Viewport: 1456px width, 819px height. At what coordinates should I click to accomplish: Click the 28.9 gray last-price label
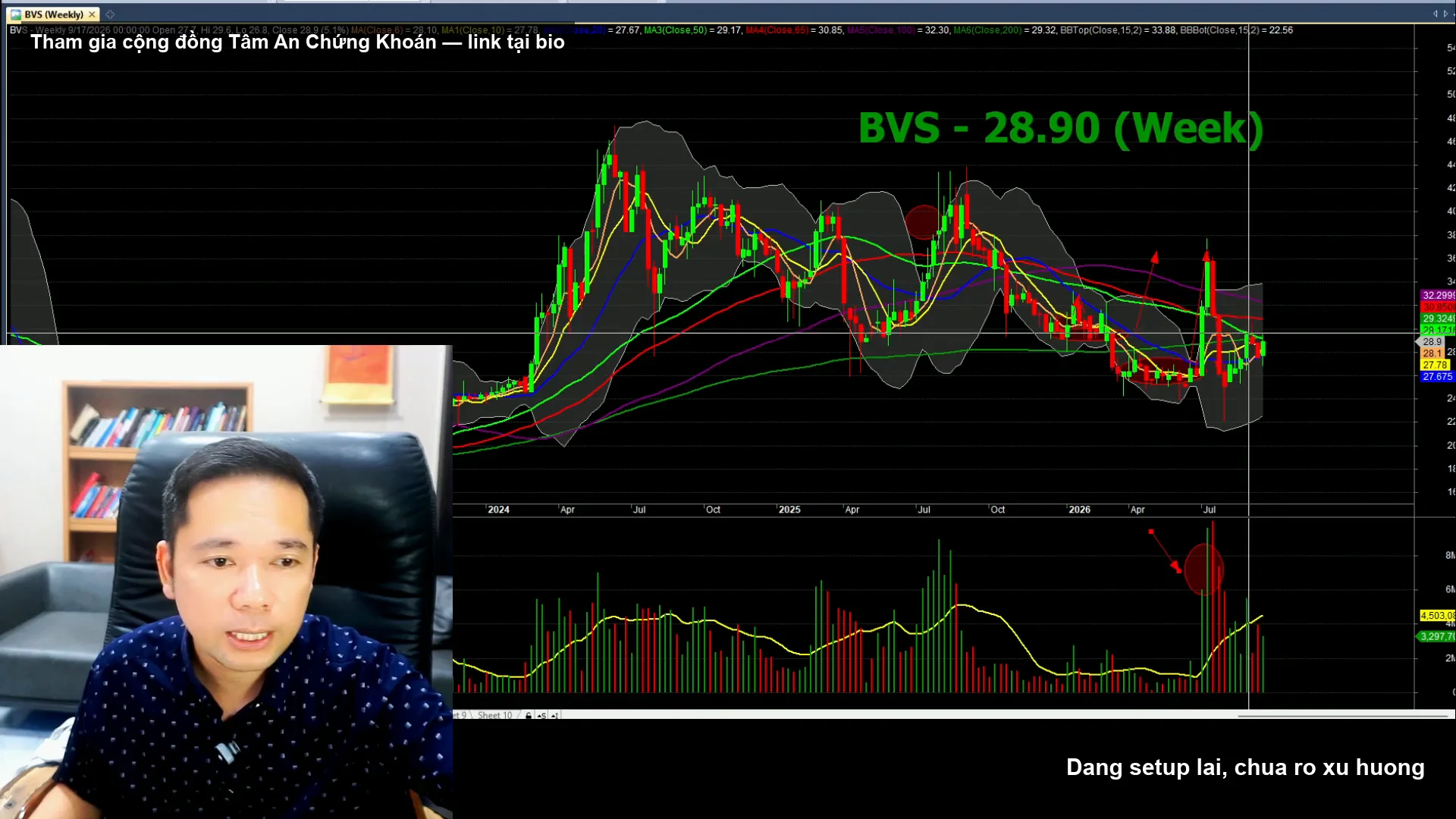tap(1432, 342)
